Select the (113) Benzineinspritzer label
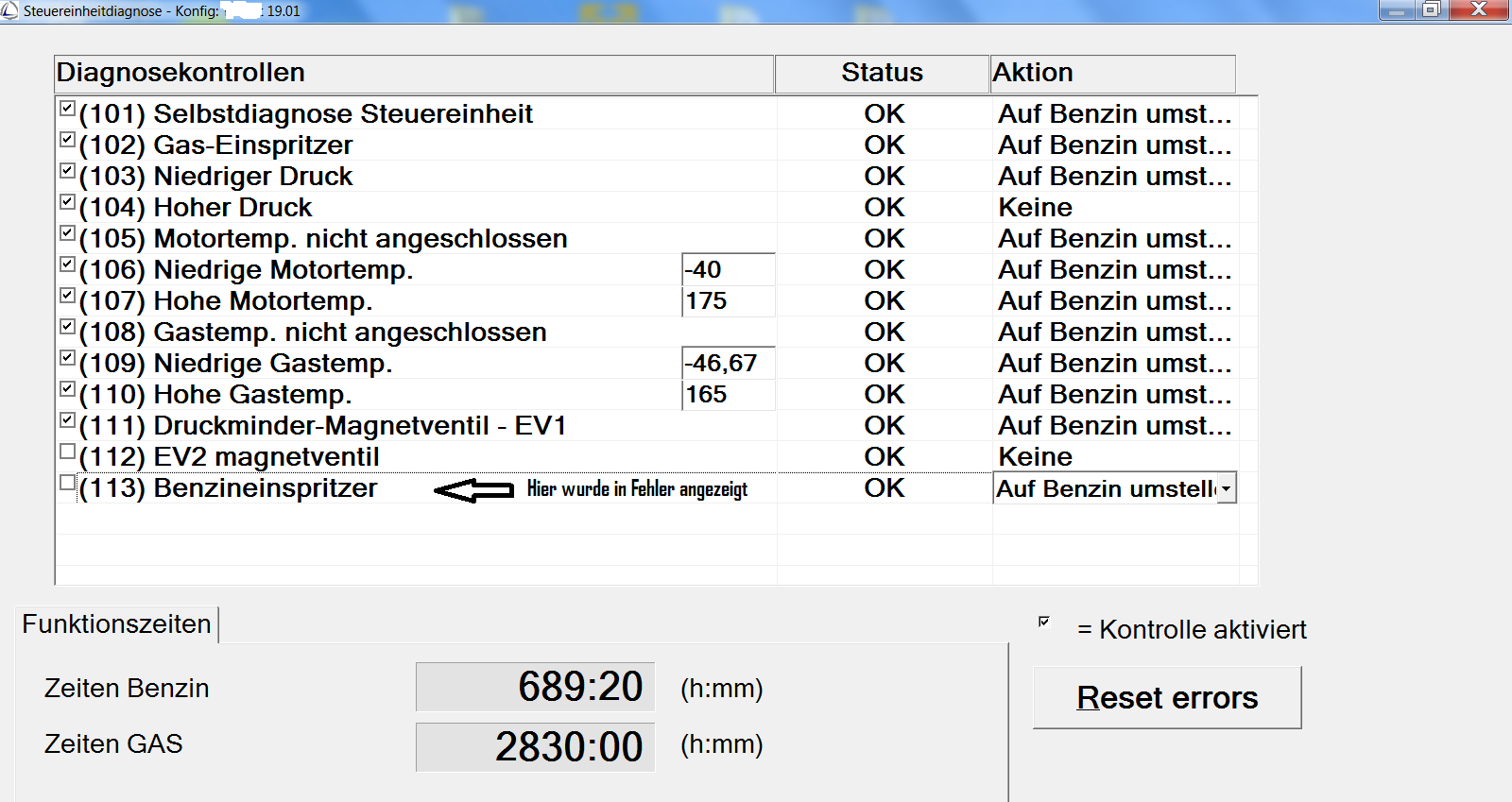1512x802 pixels. click(228, 487)
